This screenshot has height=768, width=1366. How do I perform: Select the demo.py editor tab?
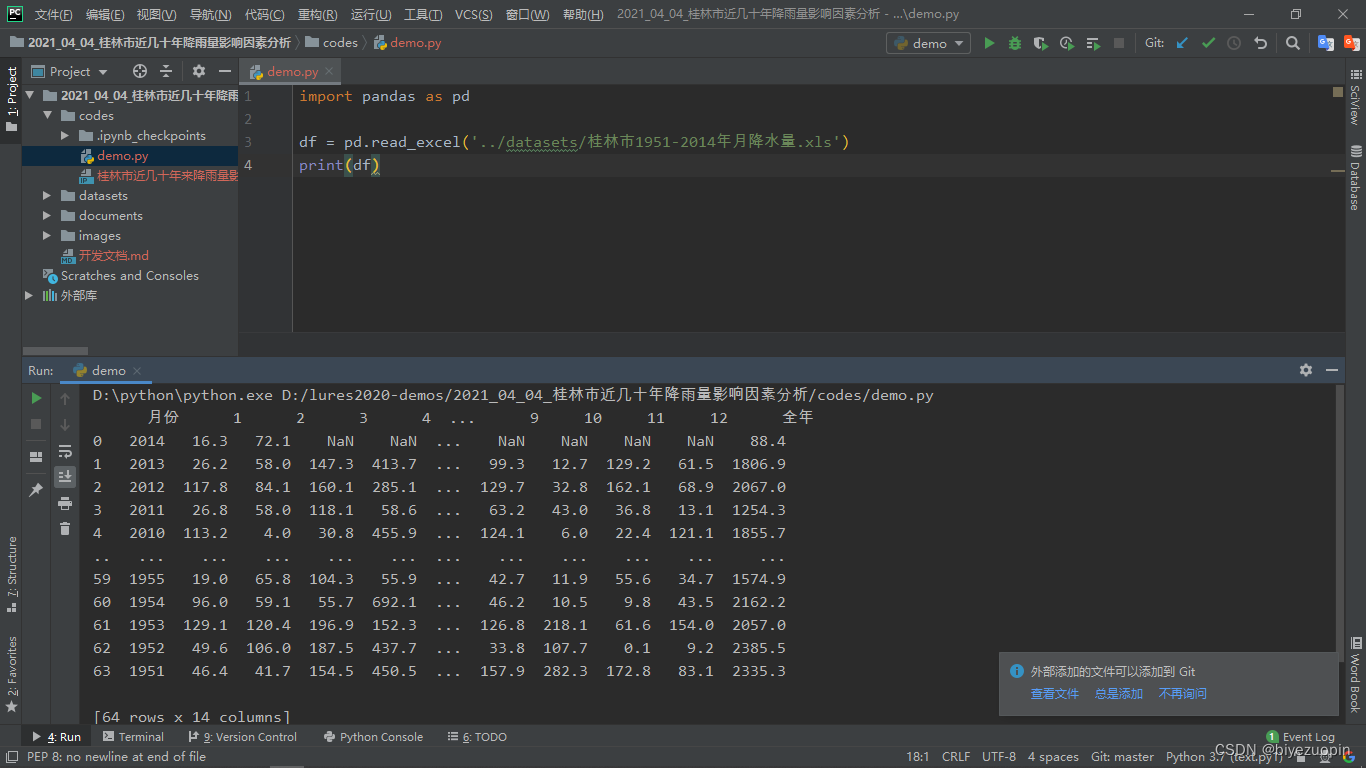point(292,71)
